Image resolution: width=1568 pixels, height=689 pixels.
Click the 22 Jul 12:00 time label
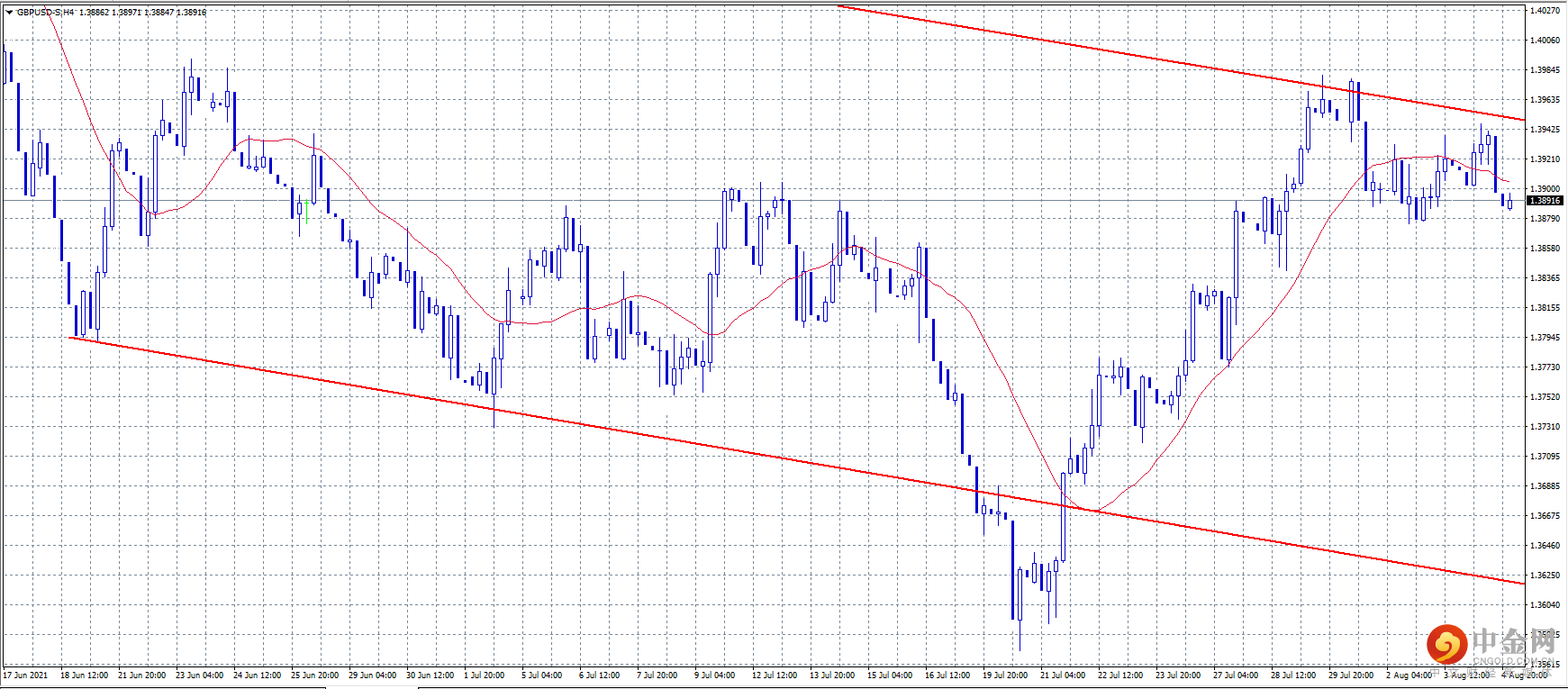pyautogui.click(x=1120, y=675)
